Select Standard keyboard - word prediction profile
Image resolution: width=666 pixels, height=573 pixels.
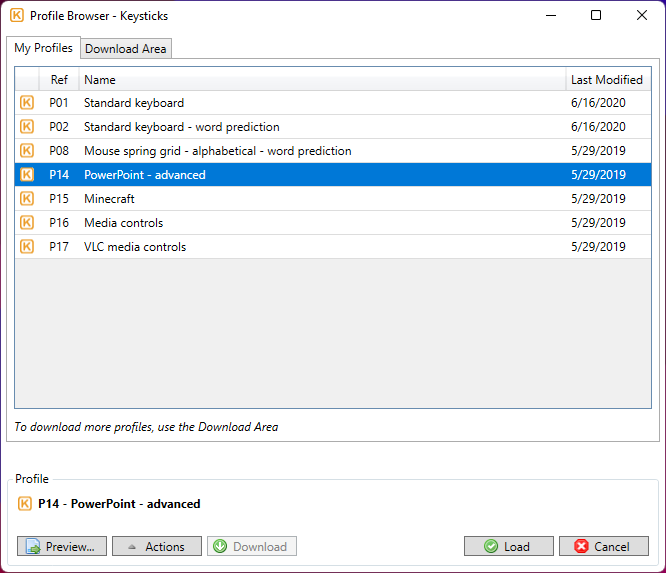182,127
